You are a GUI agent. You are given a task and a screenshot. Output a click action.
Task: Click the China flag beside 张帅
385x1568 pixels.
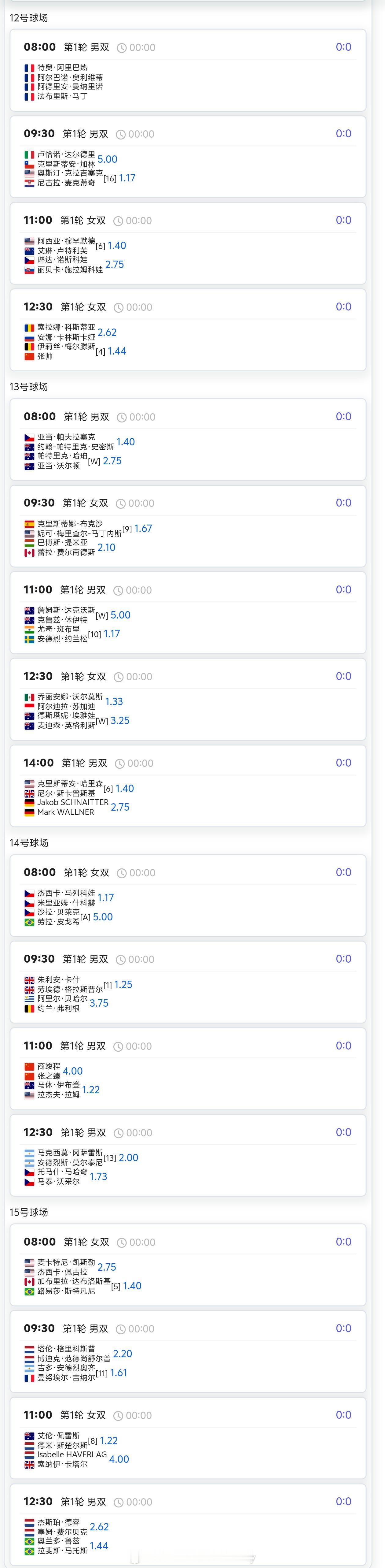[x=29, y=356]
